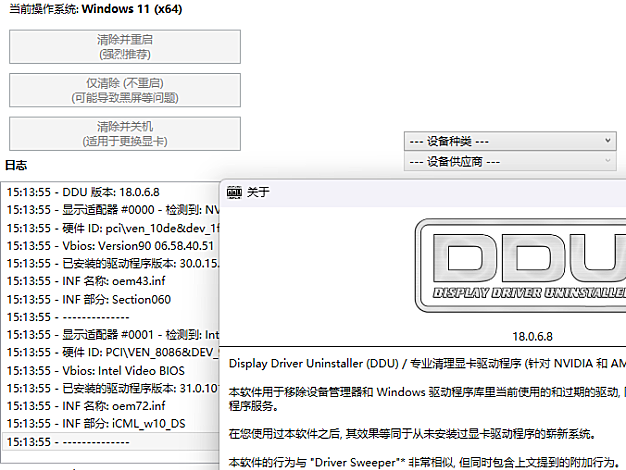
Task: Click the DDU logo image in About dialog
Action: (520, 266)
